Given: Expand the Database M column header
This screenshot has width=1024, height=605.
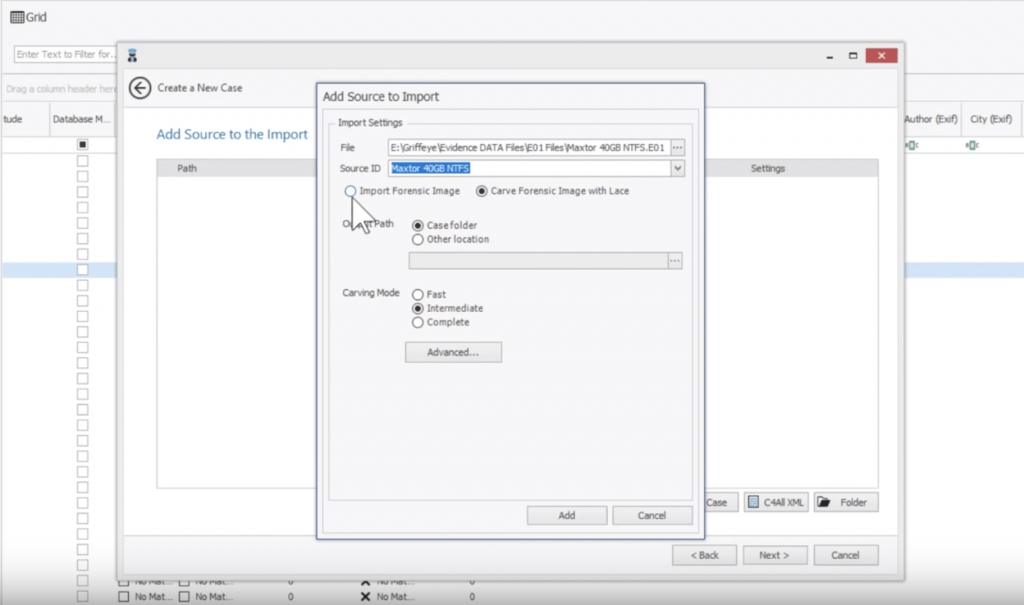Looking at the screenshot, I should tap(80, 118).
